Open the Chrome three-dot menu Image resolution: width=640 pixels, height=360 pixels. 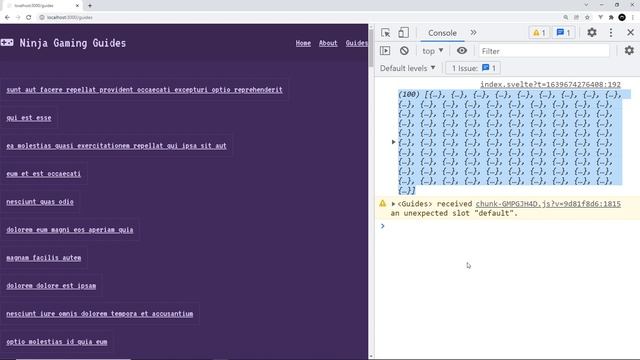[633, 17]
